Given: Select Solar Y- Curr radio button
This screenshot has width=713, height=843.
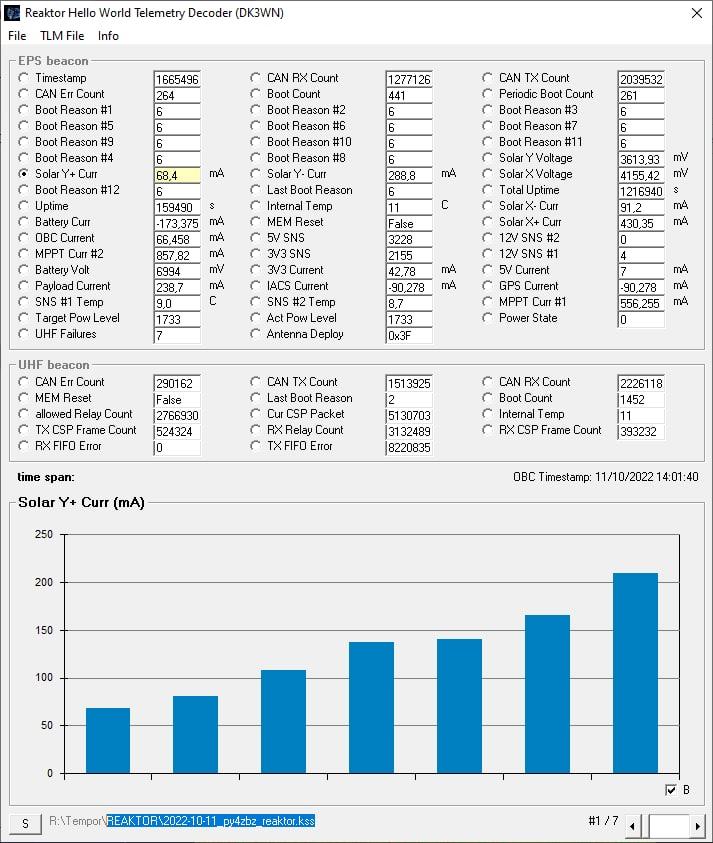Looking at the screenshot, I should tap(255, 174).
